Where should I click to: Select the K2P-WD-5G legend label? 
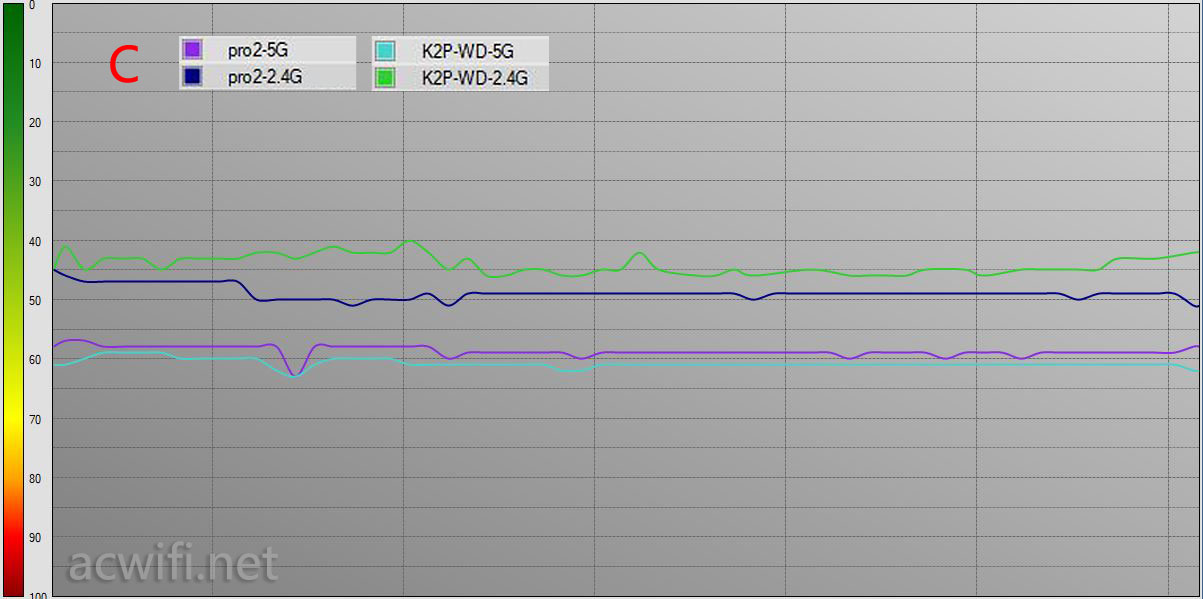coord(468,49)
